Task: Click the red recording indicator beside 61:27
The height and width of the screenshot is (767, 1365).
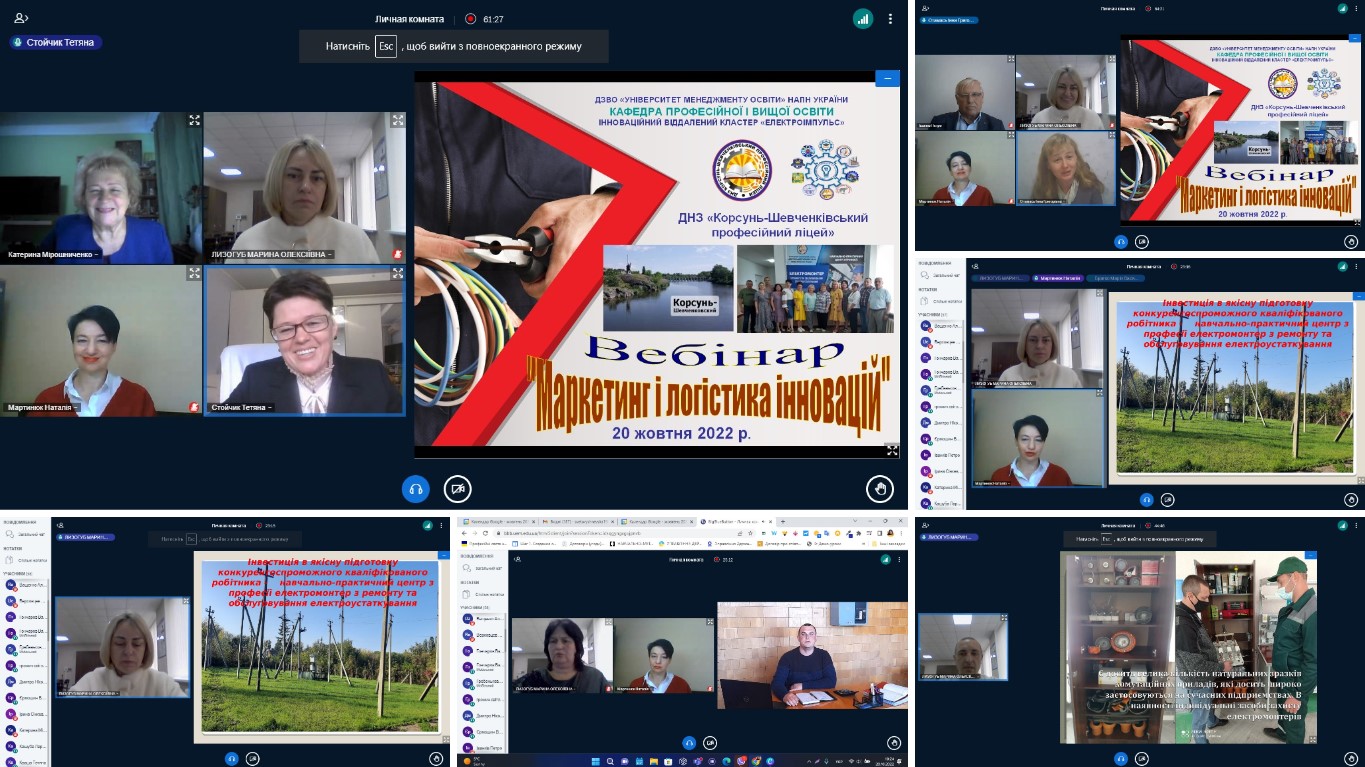Action: [470, 19]
